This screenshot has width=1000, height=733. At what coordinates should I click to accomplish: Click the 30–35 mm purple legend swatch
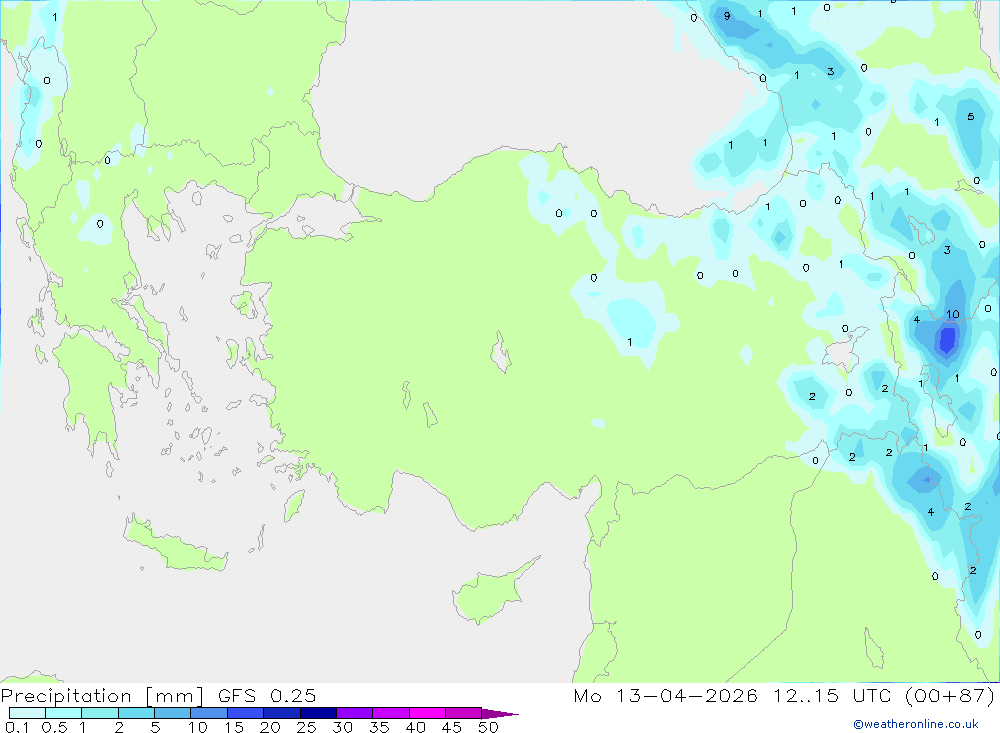355,713
